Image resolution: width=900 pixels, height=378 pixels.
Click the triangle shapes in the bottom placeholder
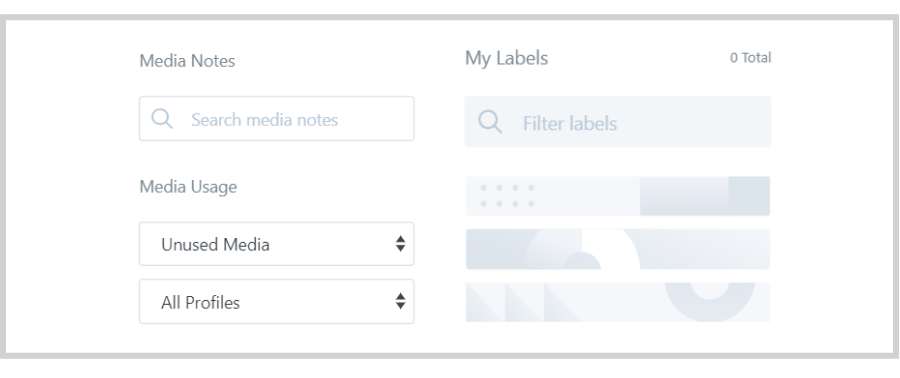(524, 302)
